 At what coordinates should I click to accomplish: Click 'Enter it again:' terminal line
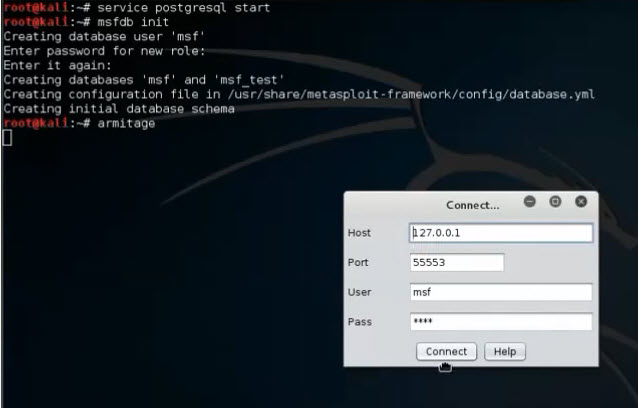point(57,65)
